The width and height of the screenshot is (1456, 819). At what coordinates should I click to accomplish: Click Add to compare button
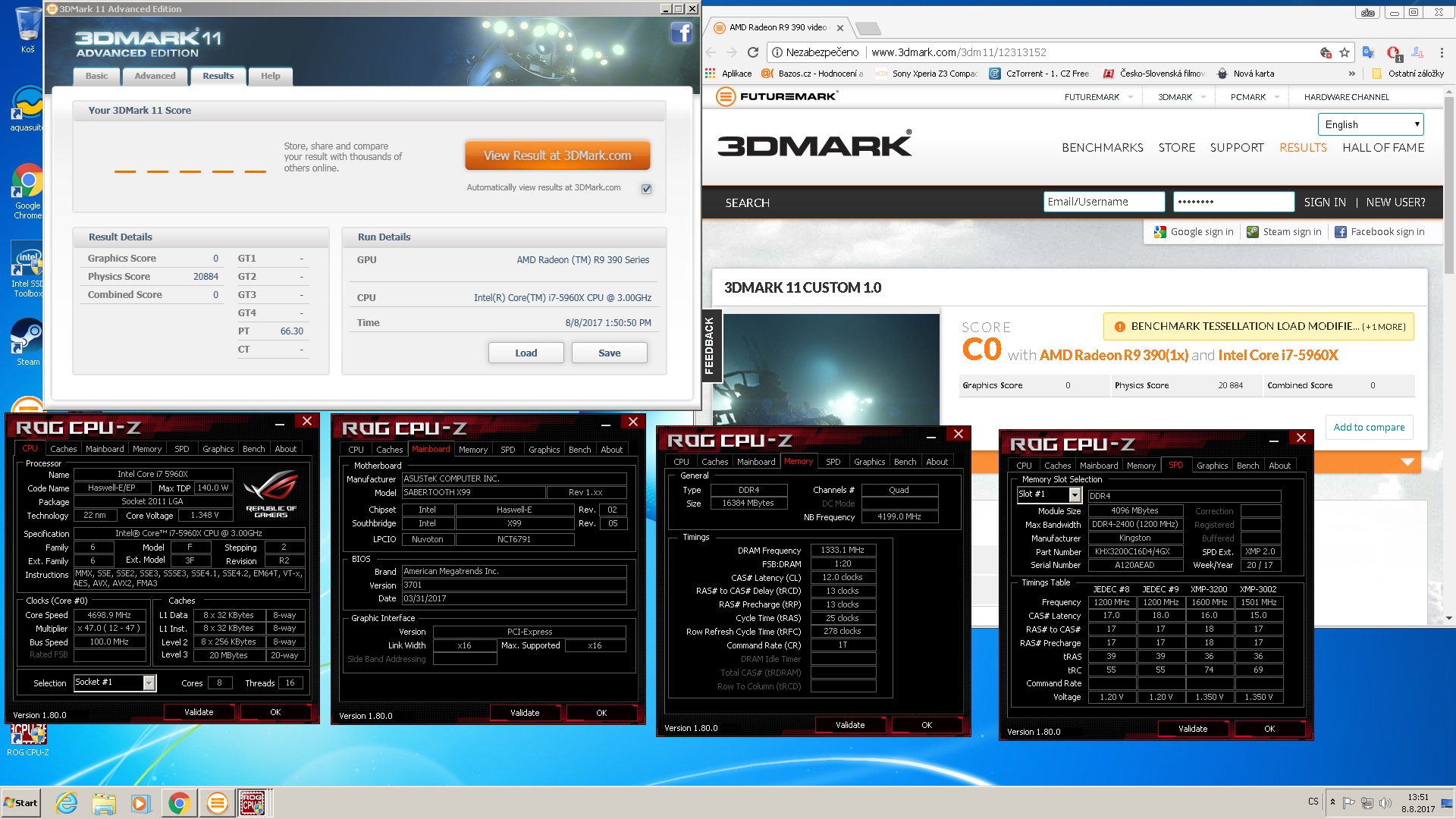1369,427
